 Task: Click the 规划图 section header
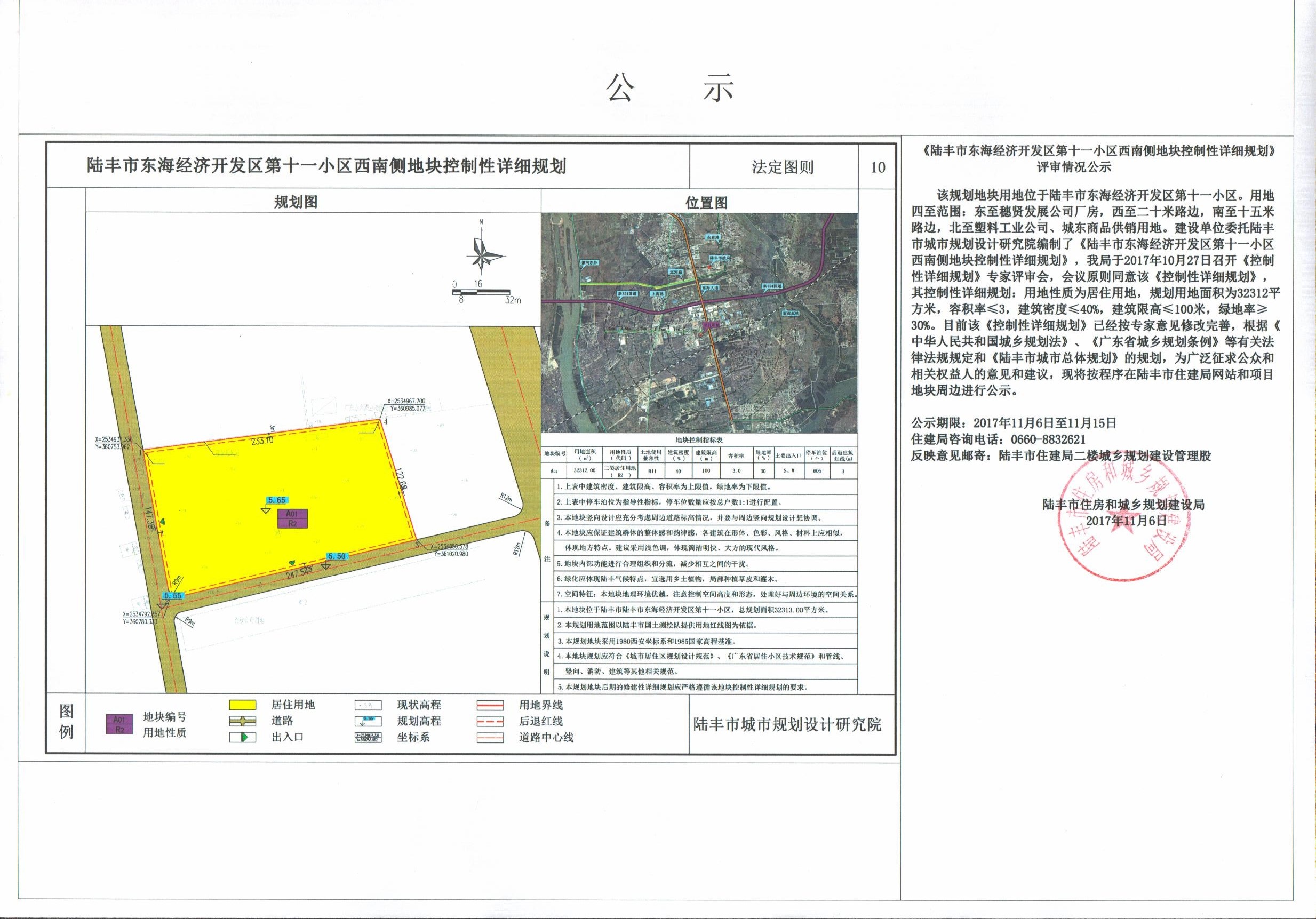[296, 202]
